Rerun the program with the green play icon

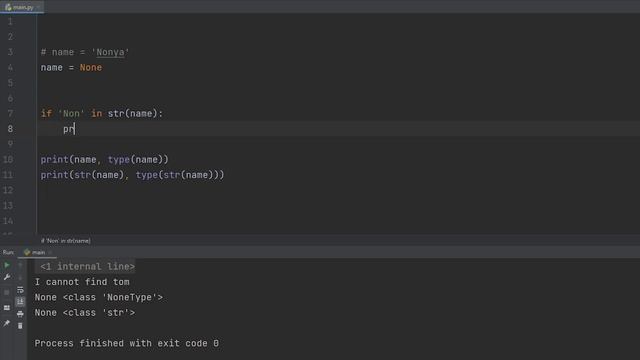click(x=7, y=265)
